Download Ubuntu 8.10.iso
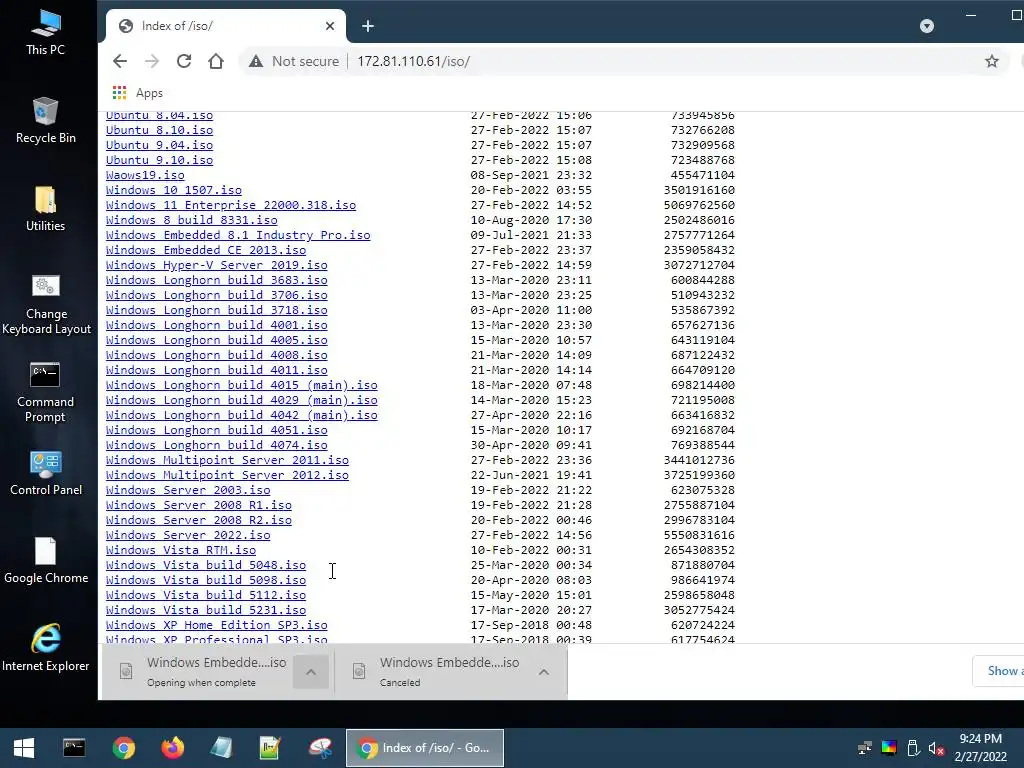This screenshot has width=1024, height=768. pyautogui.click(x=159, y=130)
